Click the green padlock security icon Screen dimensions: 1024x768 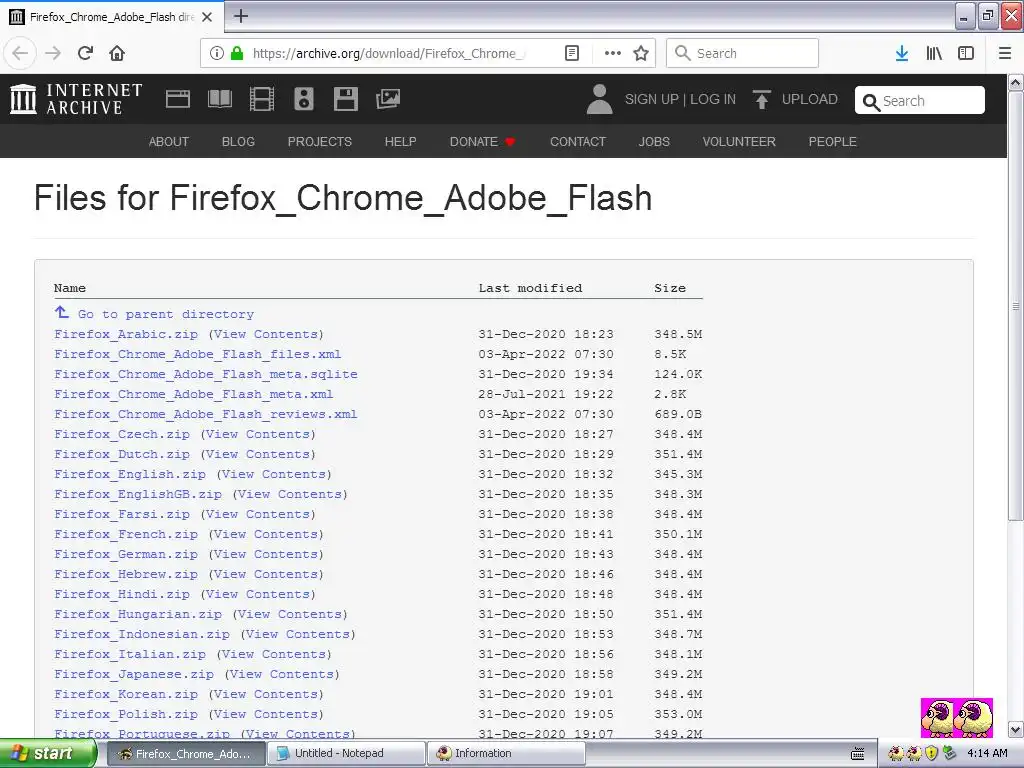click(x=237, y=53)
